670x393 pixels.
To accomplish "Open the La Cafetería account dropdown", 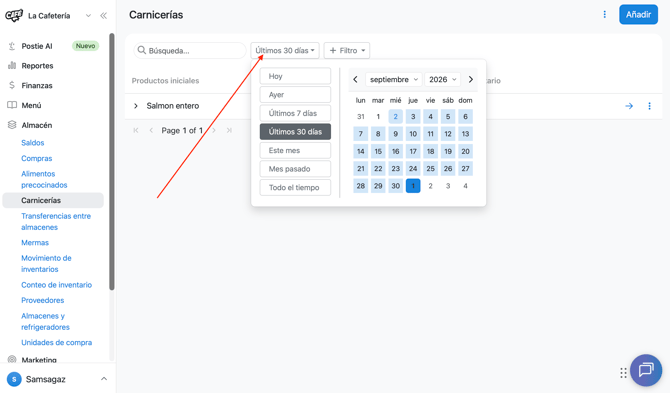I will coord(88,16).
